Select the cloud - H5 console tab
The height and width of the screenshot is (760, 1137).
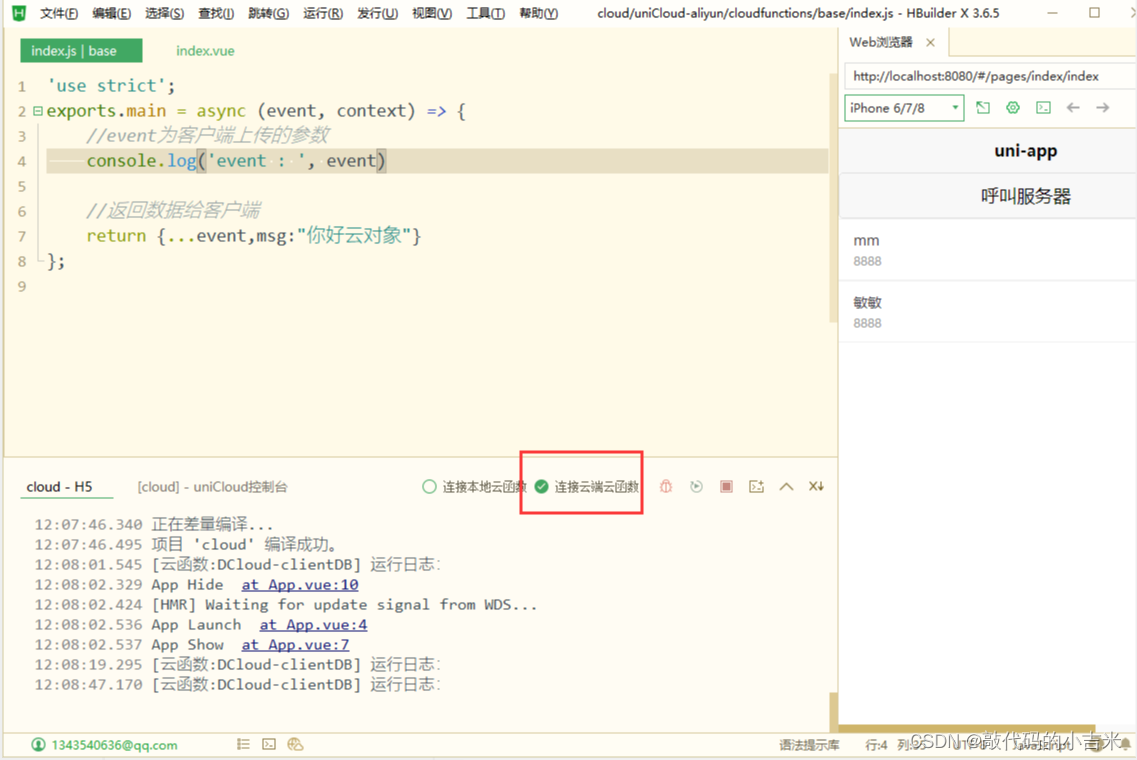coord(59,487)
